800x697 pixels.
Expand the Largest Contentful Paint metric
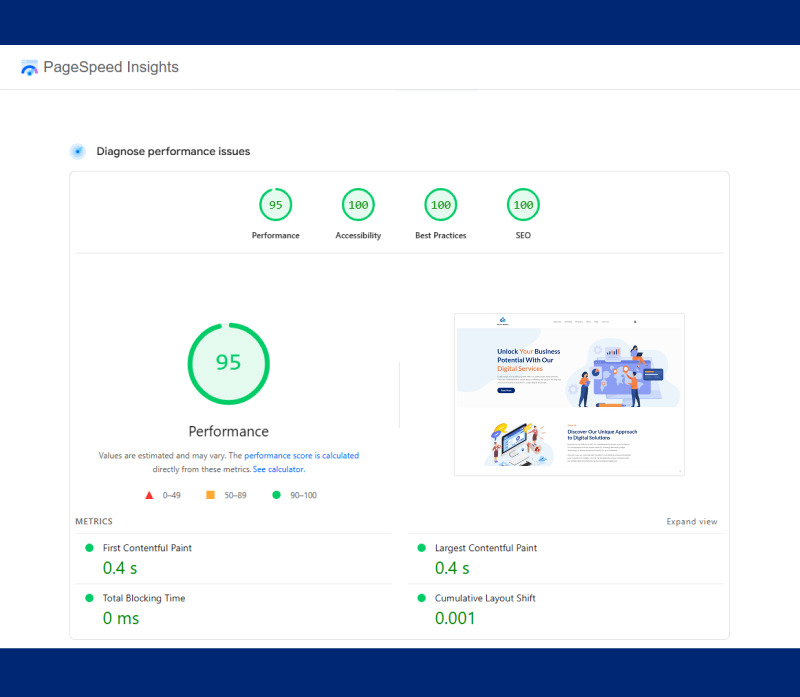(x=485, y=548)
